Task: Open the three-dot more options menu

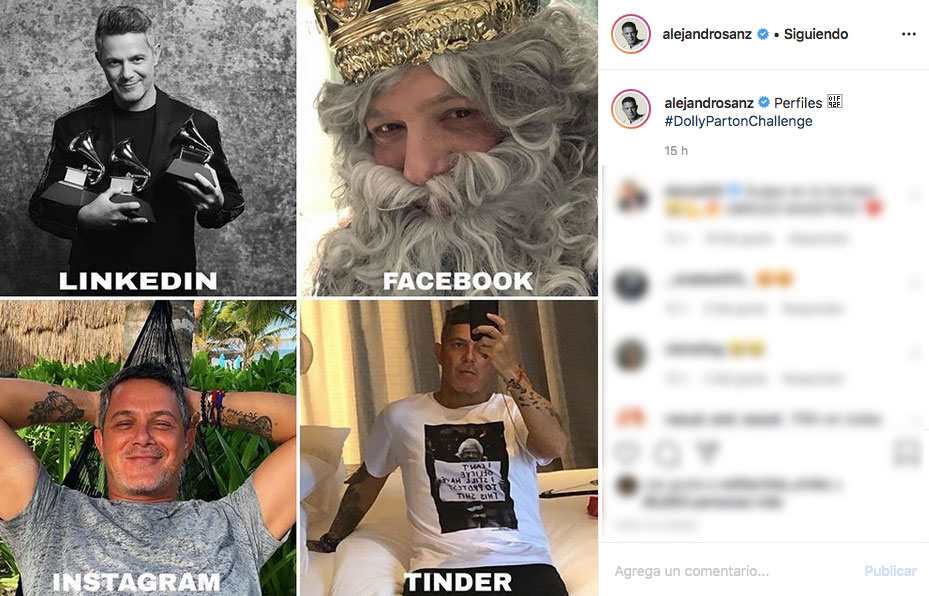Action: point(908,34)
